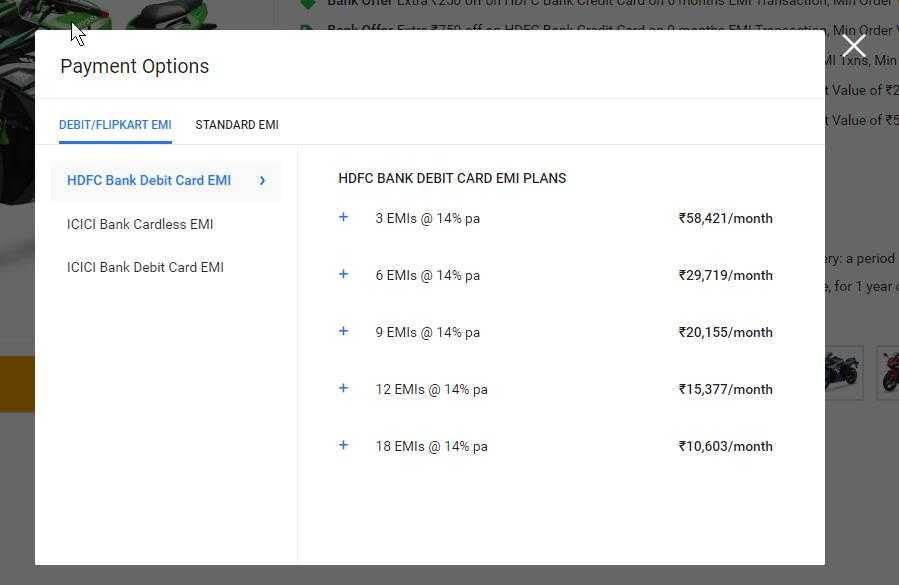Click the '6 EMIs @ 14% pa' text
This screenshot has height=585, width=899.
[x=428, y=275]
